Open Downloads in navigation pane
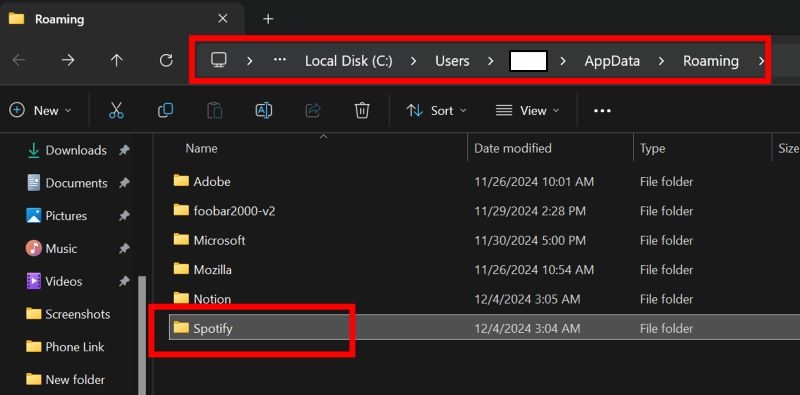 click(76, 150)
